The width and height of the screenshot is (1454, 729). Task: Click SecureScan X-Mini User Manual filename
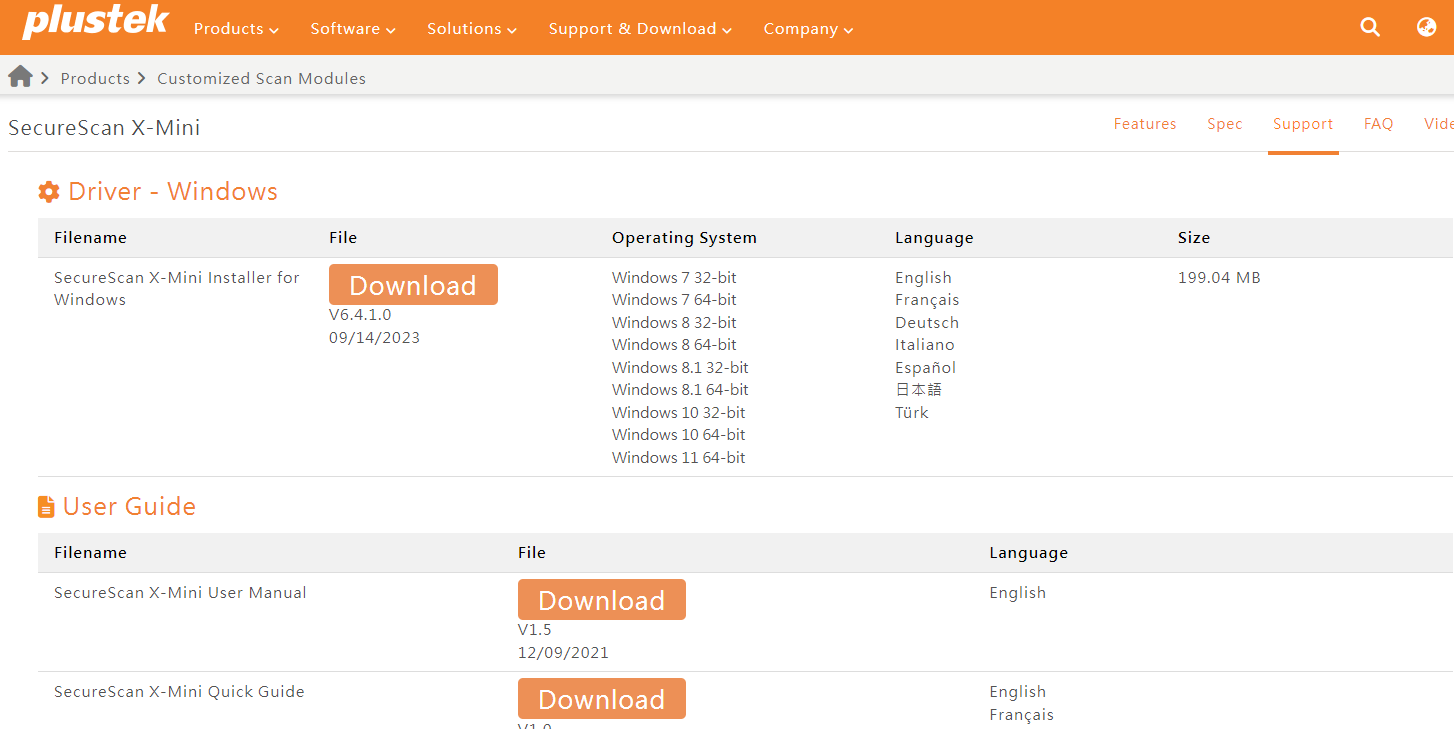tap(180, 593)
